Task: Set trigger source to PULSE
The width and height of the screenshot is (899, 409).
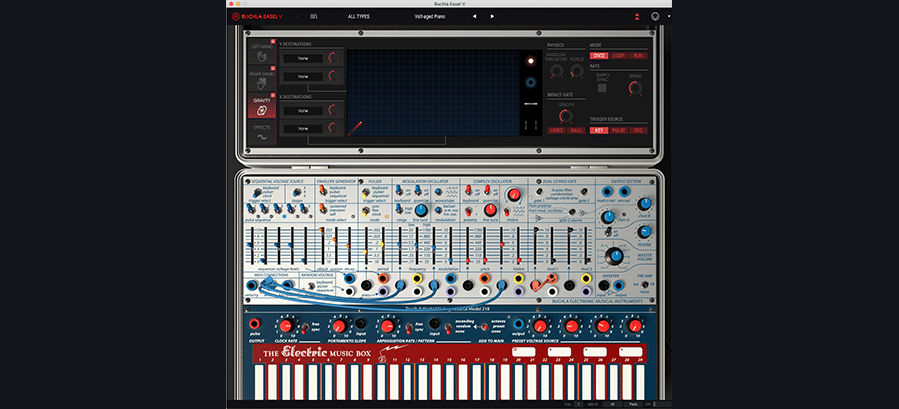Action: (x=619, y=130)
